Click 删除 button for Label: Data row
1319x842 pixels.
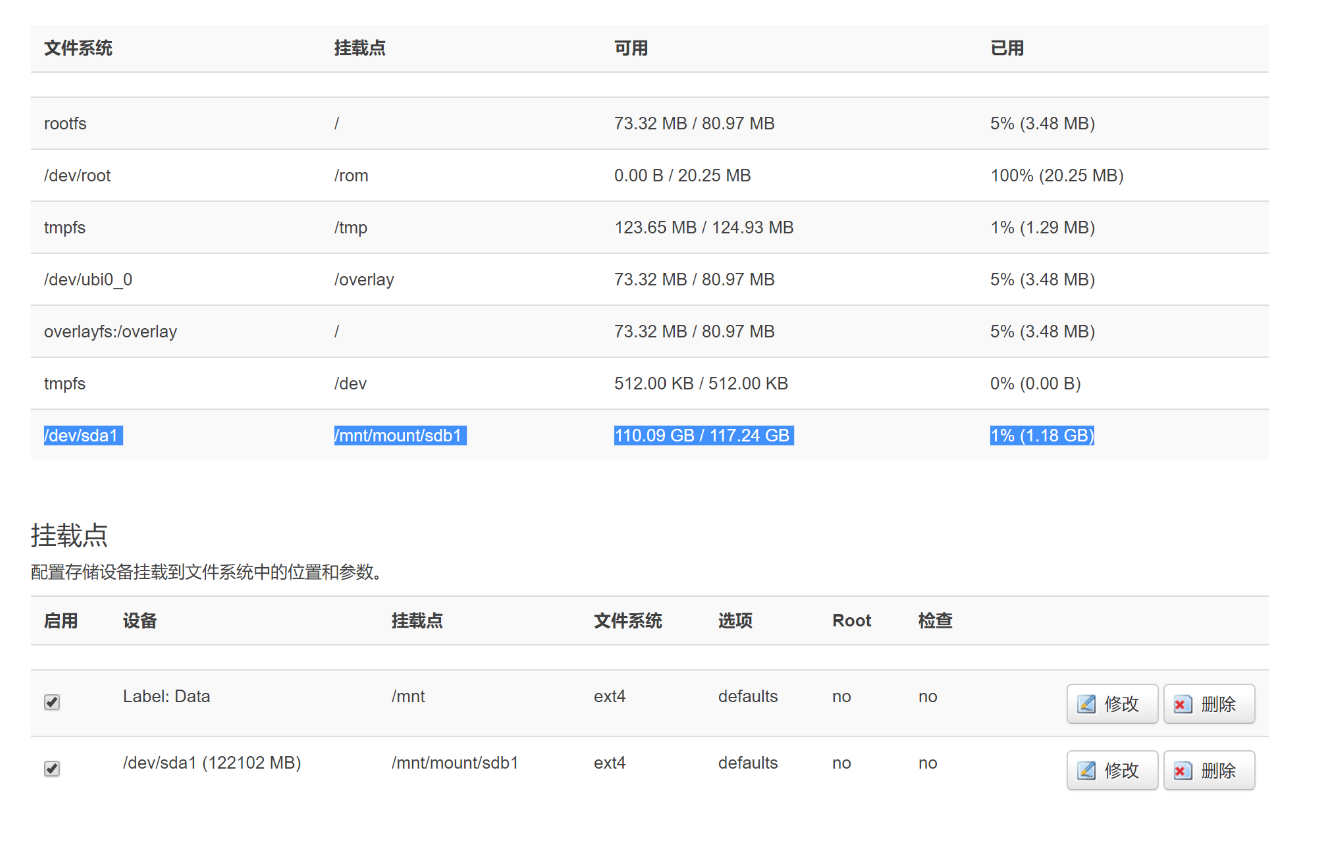click(x=1209, y=704)
